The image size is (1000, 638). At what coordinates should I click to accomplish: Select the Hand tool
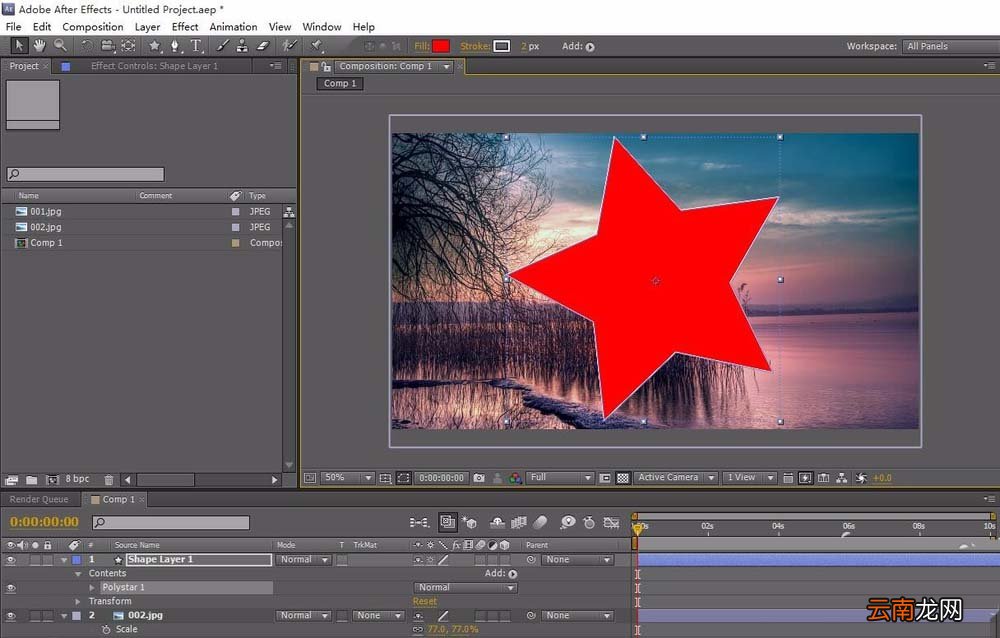[x=40, y=45]
